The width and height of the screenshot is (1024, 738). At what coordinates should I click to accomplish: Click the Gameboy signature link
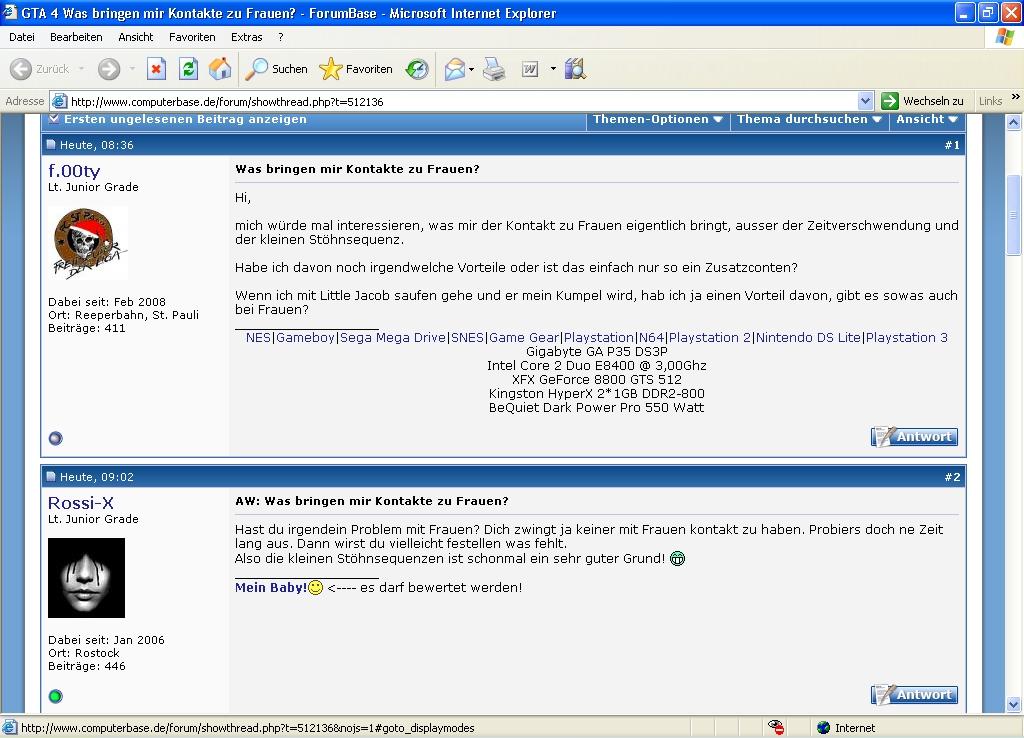pyautogui.click(x=305, y=338)
